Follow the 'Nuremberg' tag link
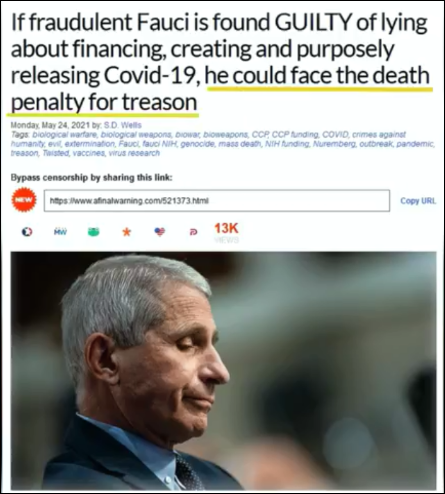The height and width of the screenshot is (494, 445). point(334,144)
